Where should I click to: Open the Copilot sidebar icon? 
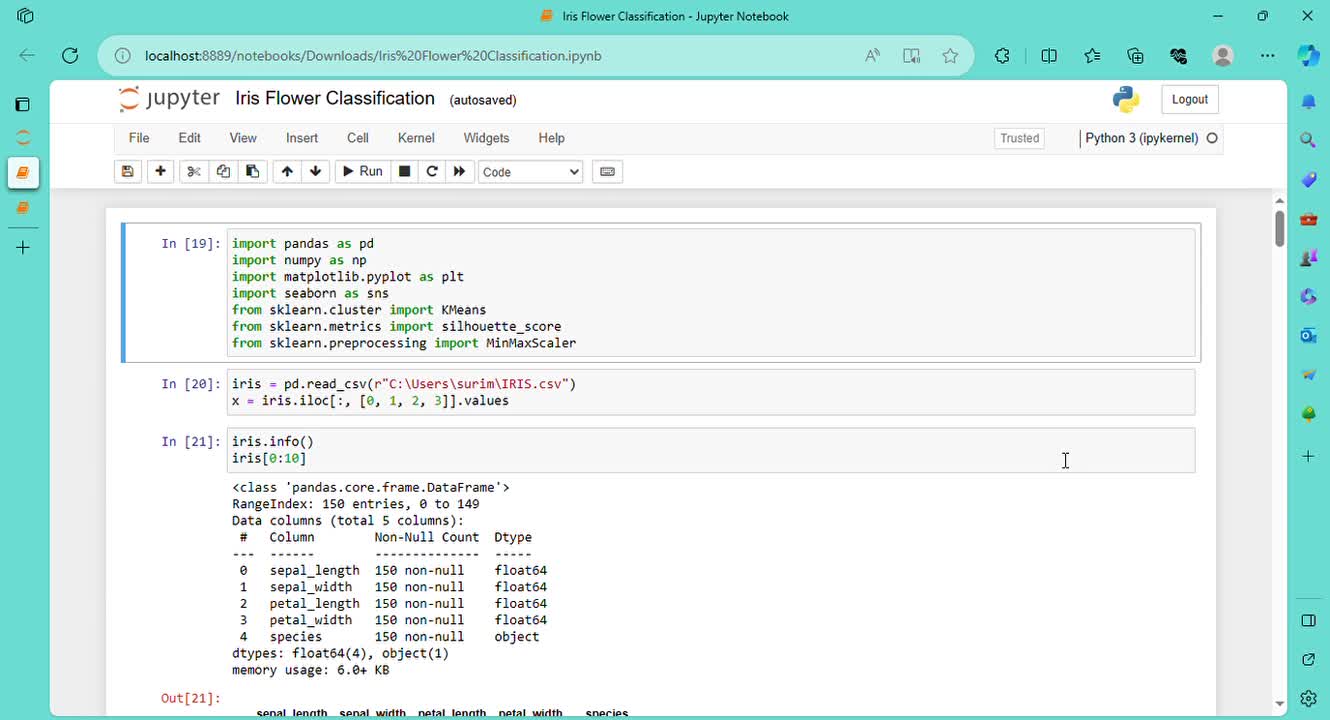[x=1308, y=56]
